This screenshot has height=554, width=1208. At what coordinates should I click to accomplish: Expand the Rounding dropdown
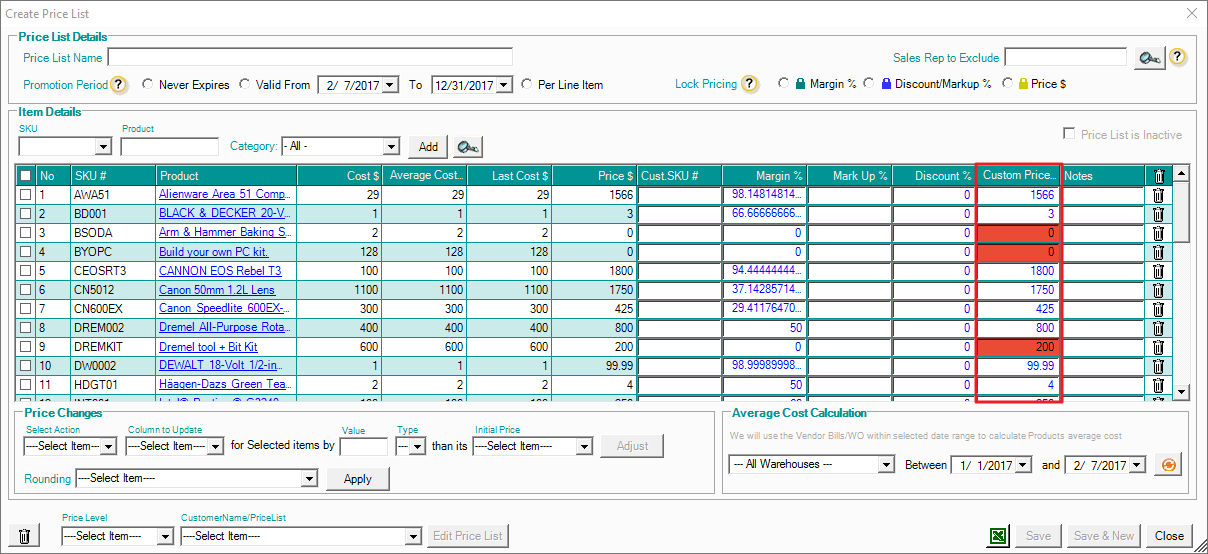[309, 479]
